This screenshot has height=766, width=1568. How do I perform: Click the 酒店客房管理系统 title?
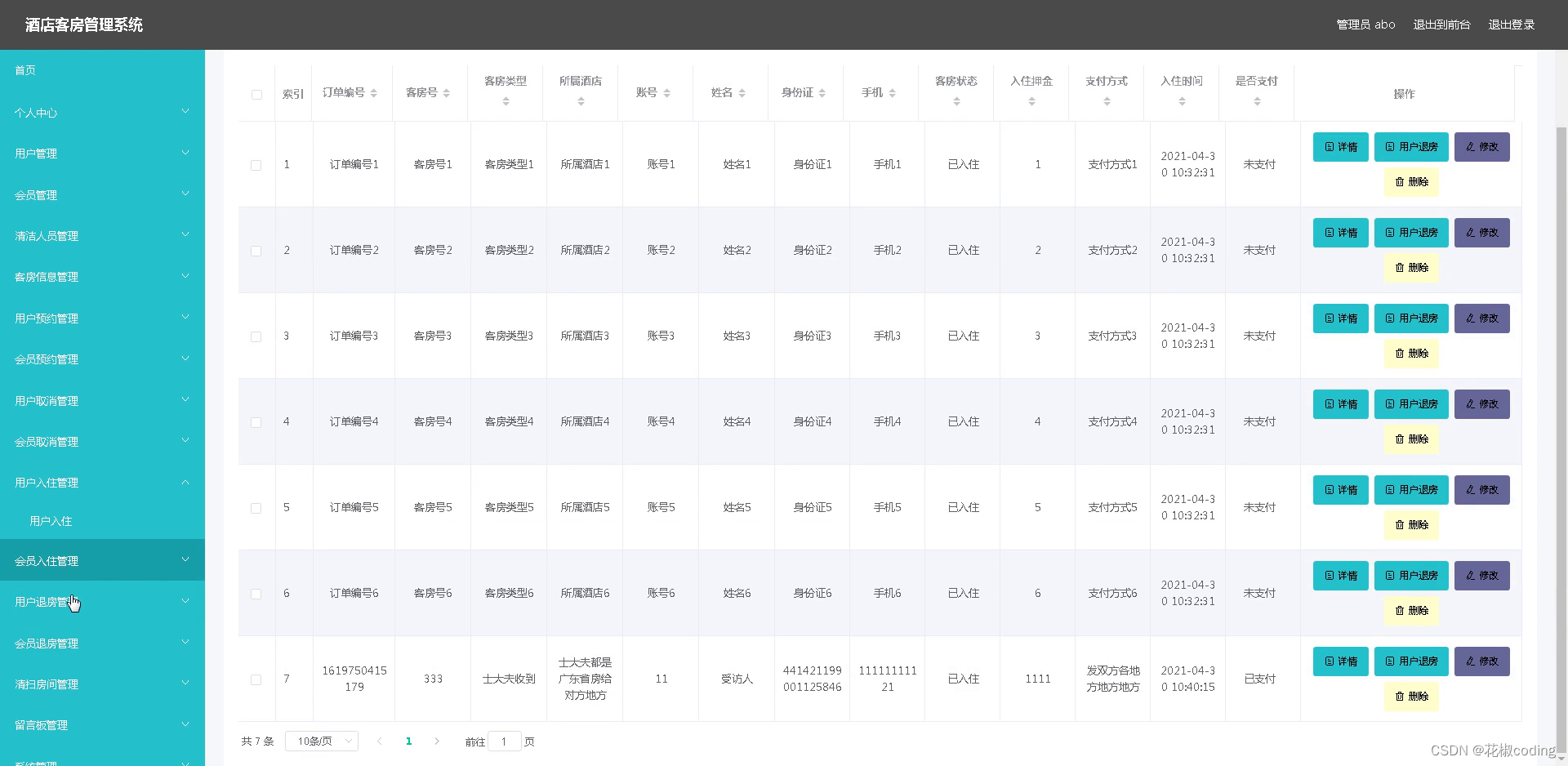point(84,24)
